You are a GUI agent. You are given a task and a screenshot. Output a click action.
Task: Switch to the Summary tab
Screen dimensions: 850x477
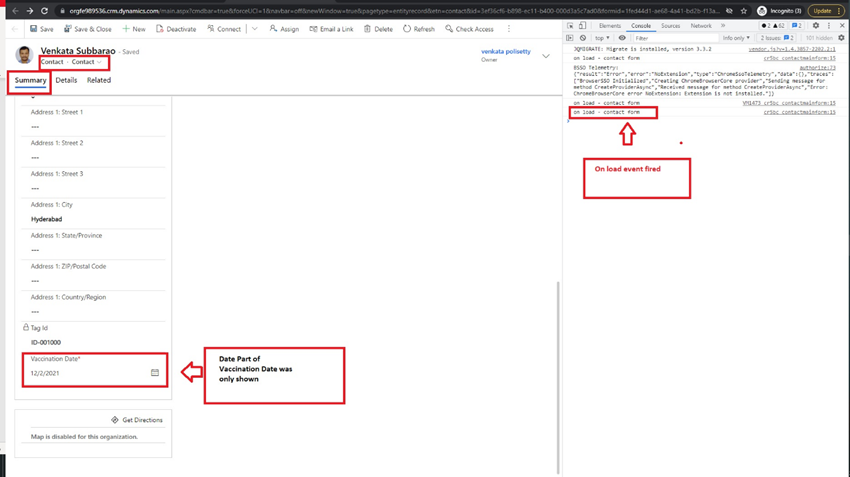pos(30,80)
